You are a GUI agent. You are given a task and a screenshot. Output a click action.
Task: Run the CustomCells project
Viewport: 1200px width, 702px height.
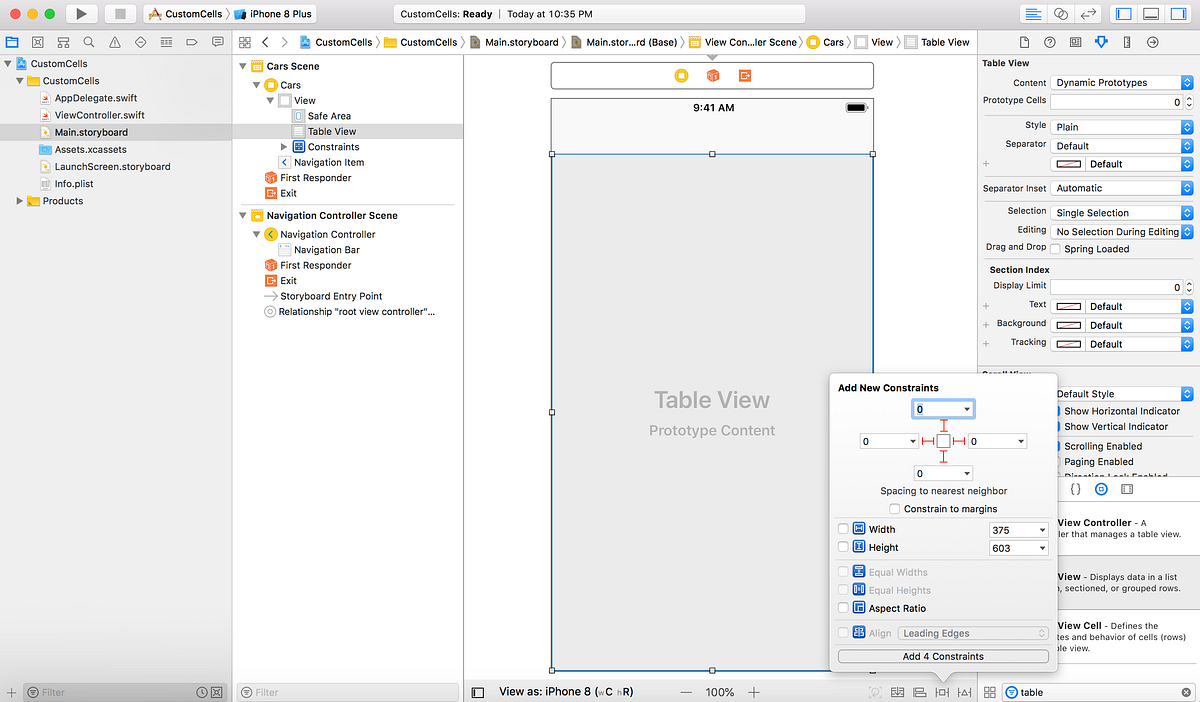click(x=81, y=13)
